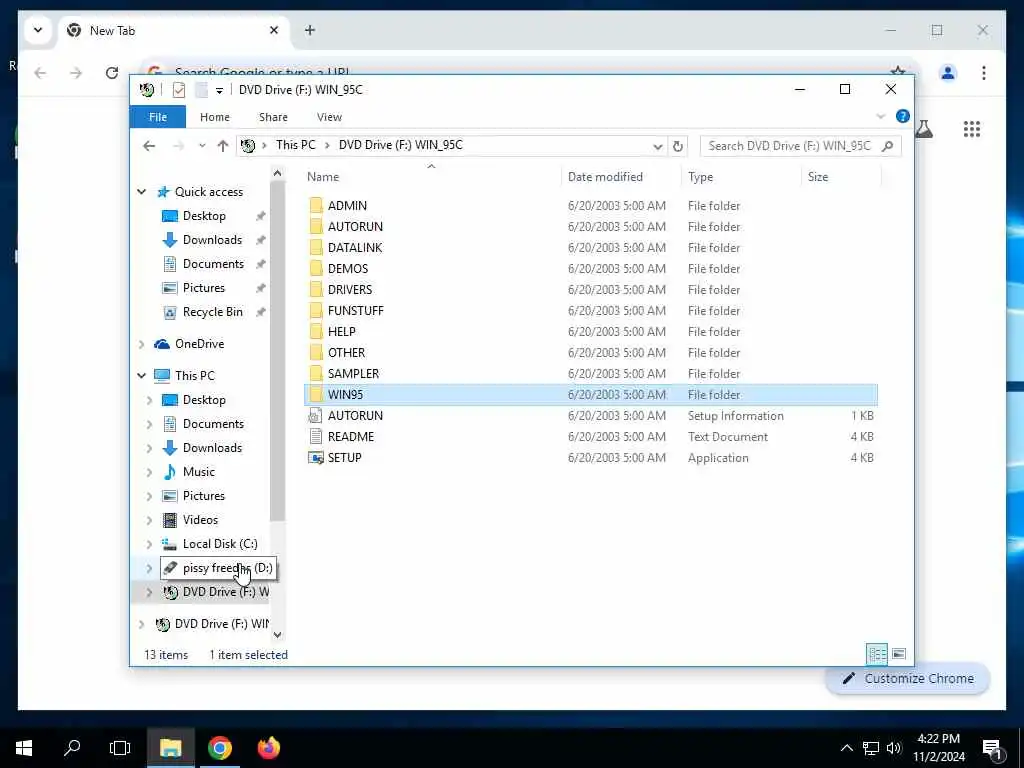Expand the ribbon with the chevron
This screenshot has height=768, width=1024.
[880, 116]
